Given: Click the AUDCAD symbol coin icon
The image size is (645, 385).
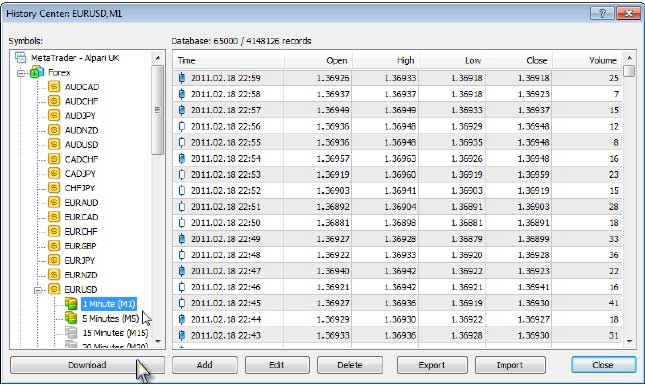Looking at the screenshot, I should pyautogui.click(x=54, y=87).
